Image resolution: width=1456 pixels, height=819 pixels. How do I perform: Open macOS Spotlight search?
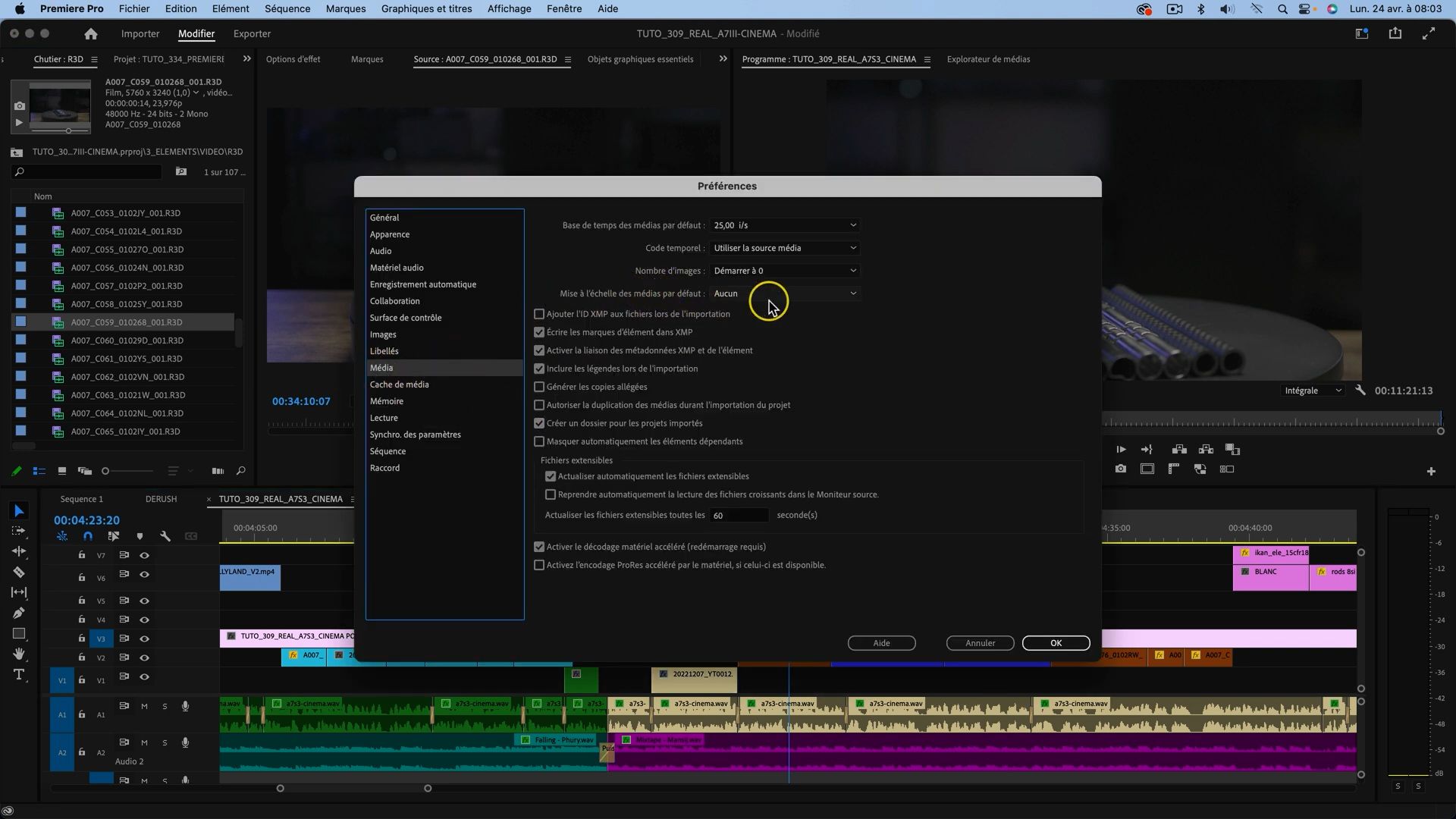pos(1282,9)
